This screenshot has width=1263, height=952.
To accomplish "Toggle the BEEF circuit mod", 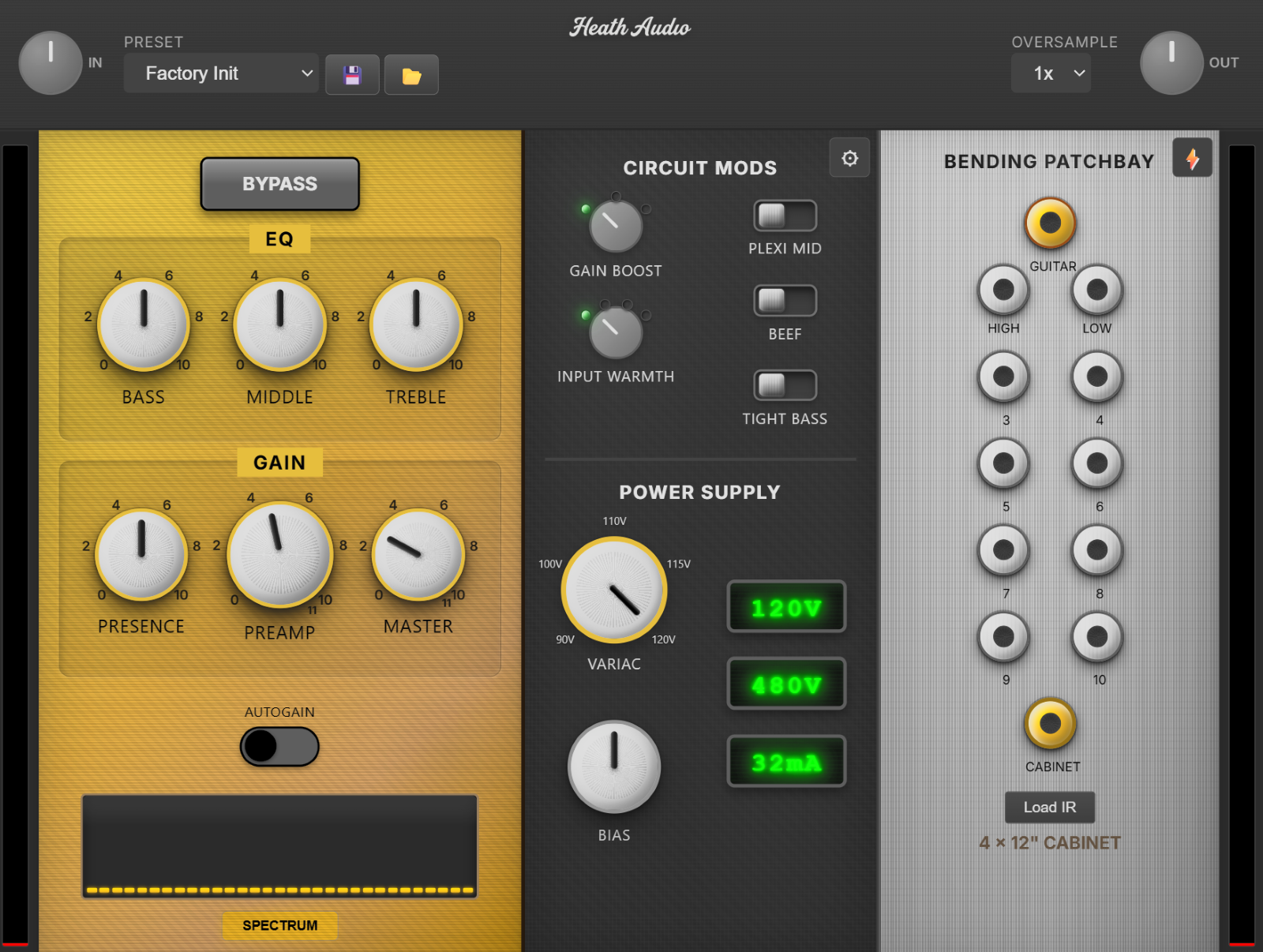I will [x=785, y=300].
